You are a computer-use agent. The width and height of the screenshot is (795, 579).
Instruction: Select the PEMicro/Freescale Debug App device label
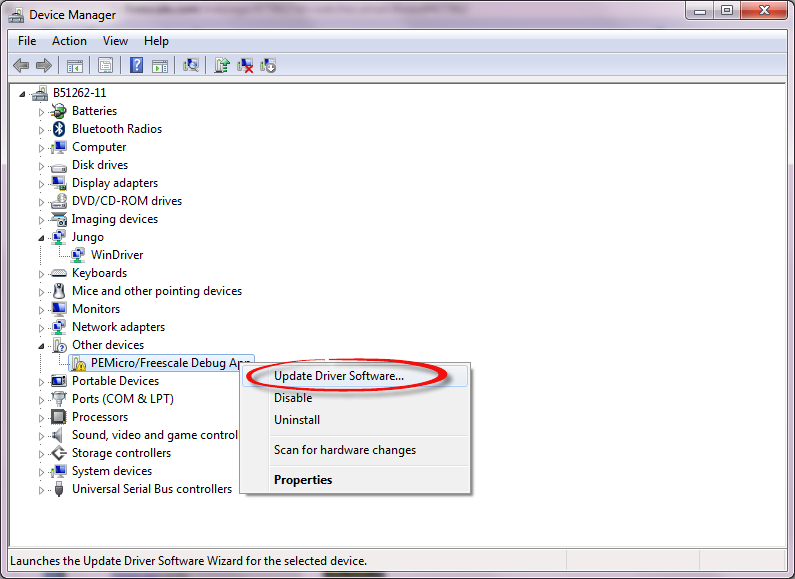[x=170, y=363]
